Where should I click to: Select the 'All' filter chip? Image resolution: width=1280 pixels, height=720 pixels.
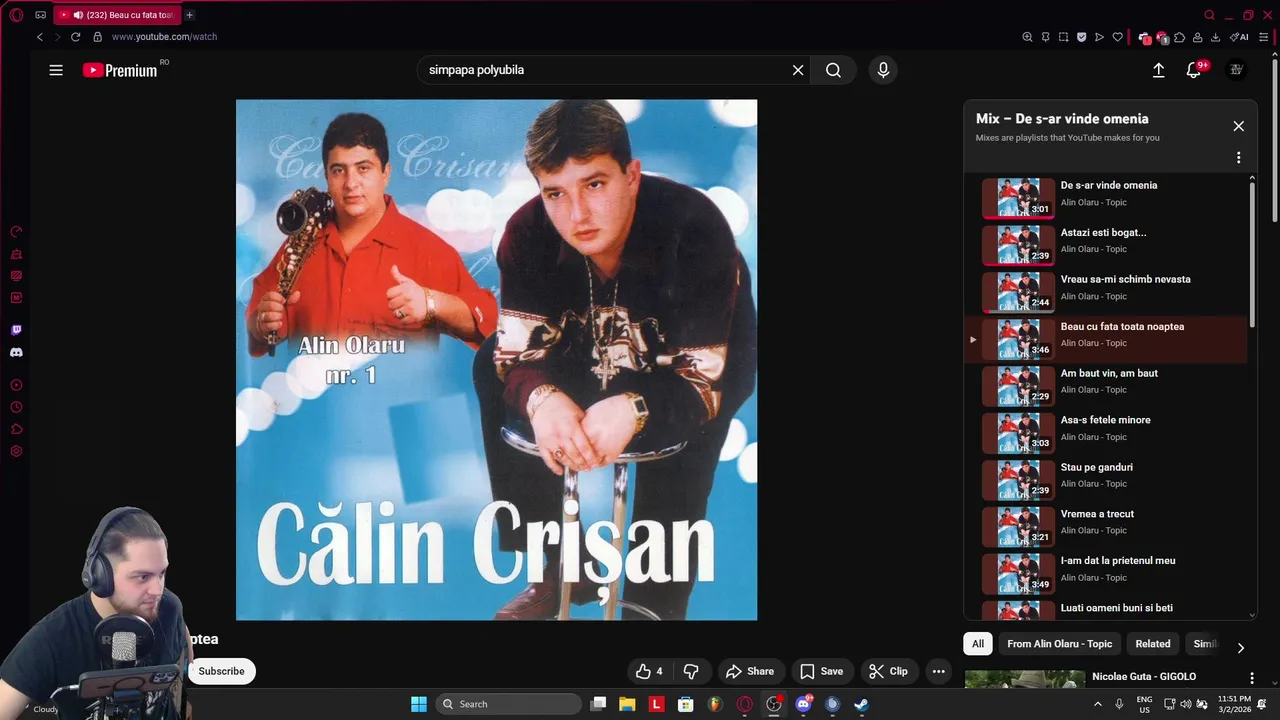(978, 644)
